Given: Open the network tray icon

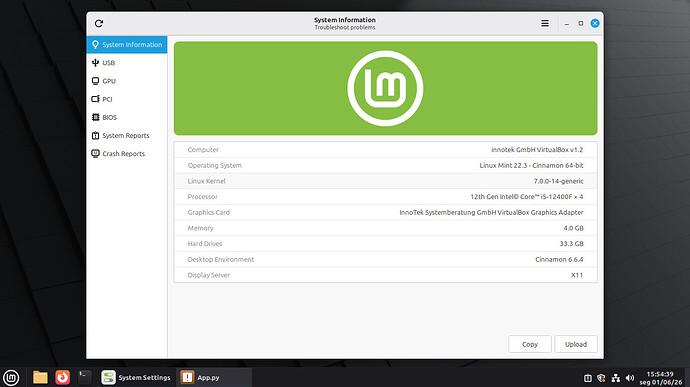Looking at the screenshot, I should coord(616,378).
